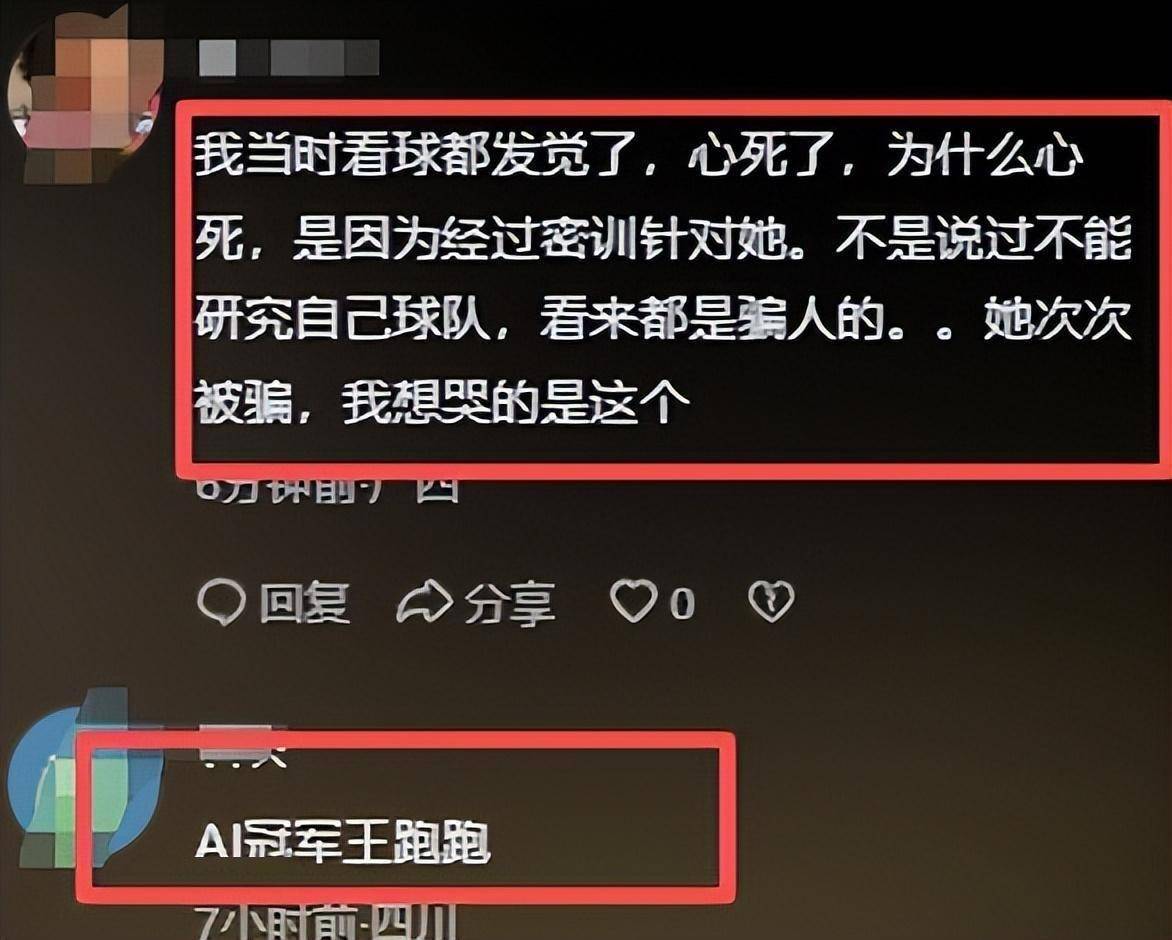Open the first commenter's blurred username
The width and height of the screenshot is (1172, 940).
coord(289,58)
